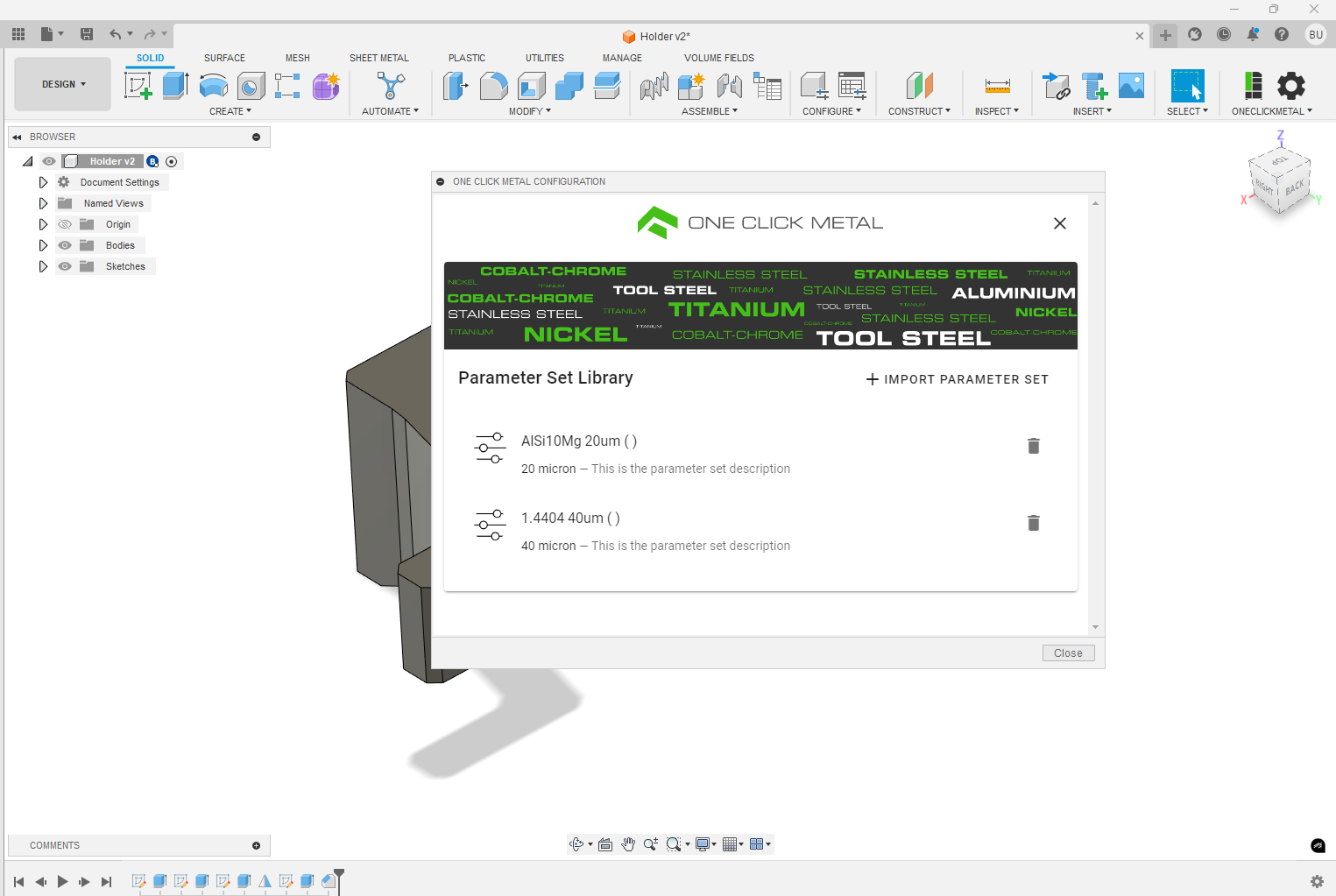Open the Construct dropdown menu

(919, 111)
